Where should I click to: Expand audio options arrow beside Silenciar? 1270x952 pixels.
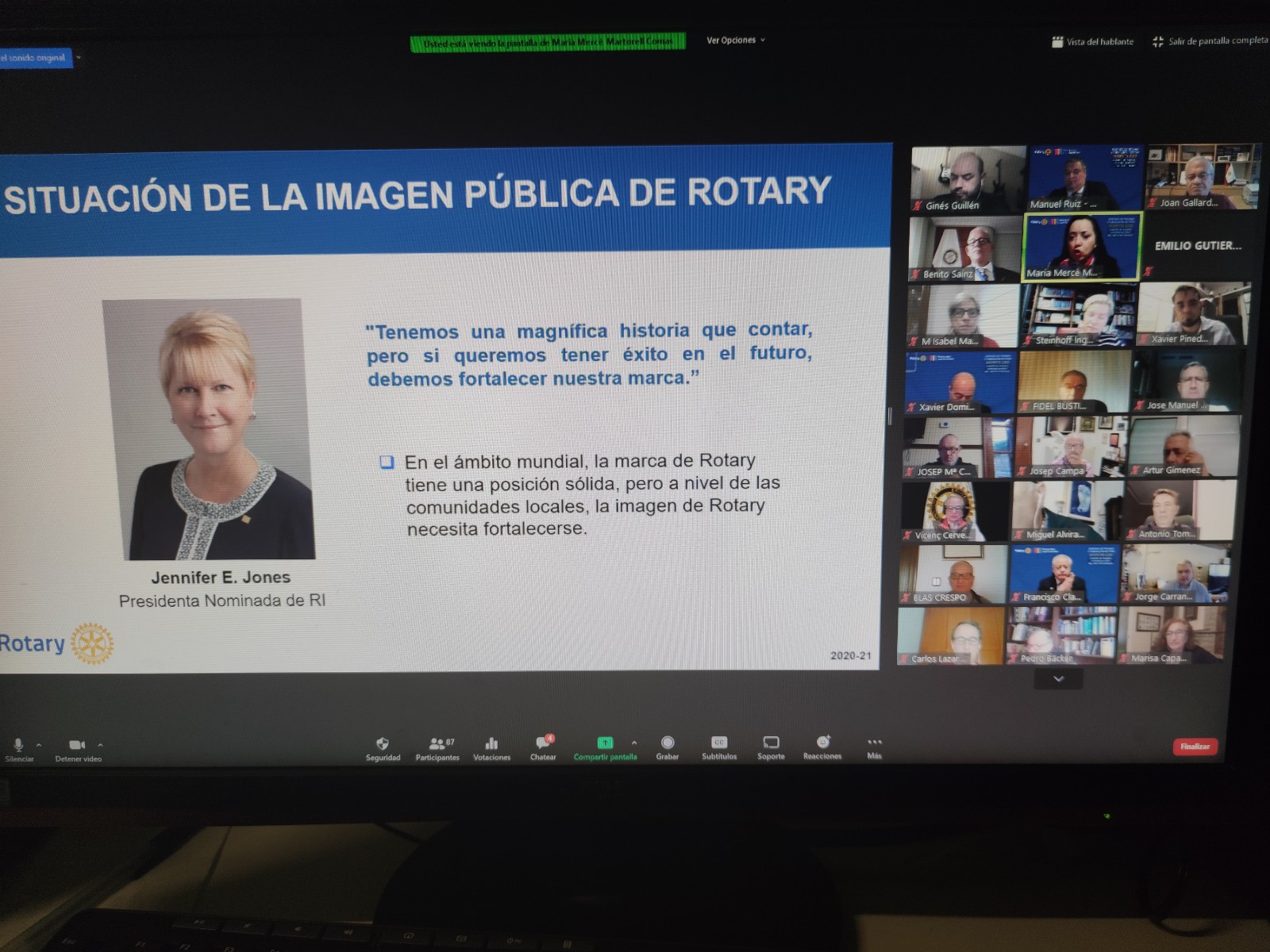click(38, 745)
